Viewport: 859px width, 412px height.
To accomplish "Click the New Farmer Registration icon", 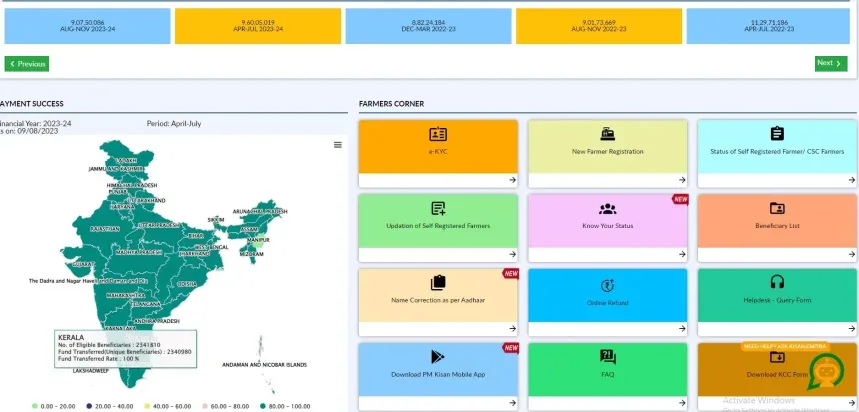I will pos(607,134).
